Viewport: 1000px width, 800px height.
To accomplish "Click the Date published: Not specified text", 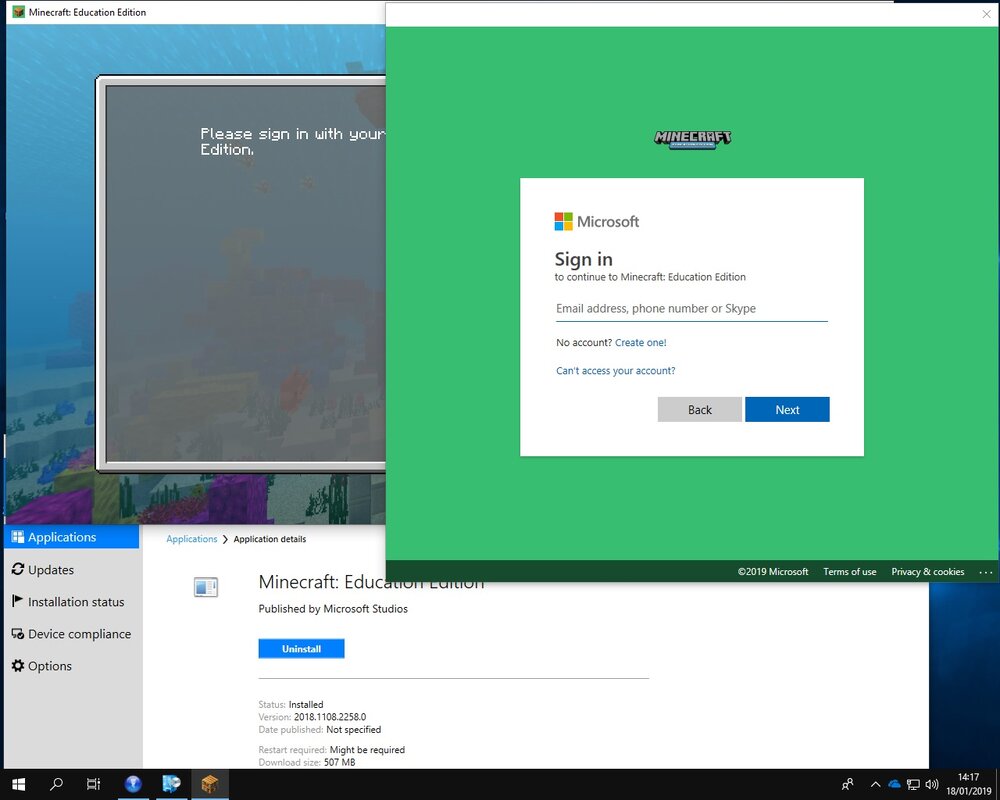I will (x=320, y=730).
